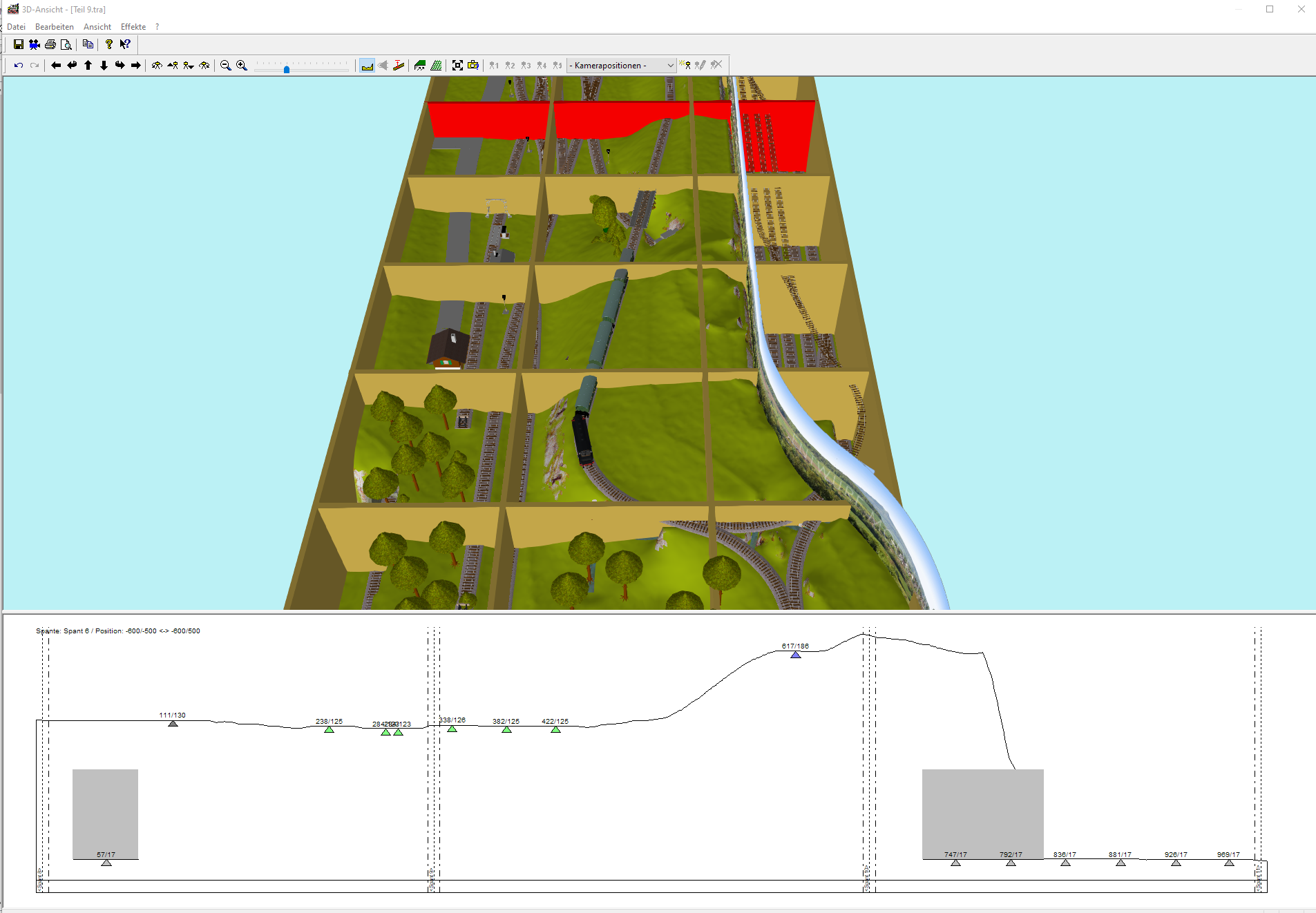Image resolution: width=1316 pixels, height=913 pixels.
Task: Move camera right with right arrow
Action: [x=135, y=65]
